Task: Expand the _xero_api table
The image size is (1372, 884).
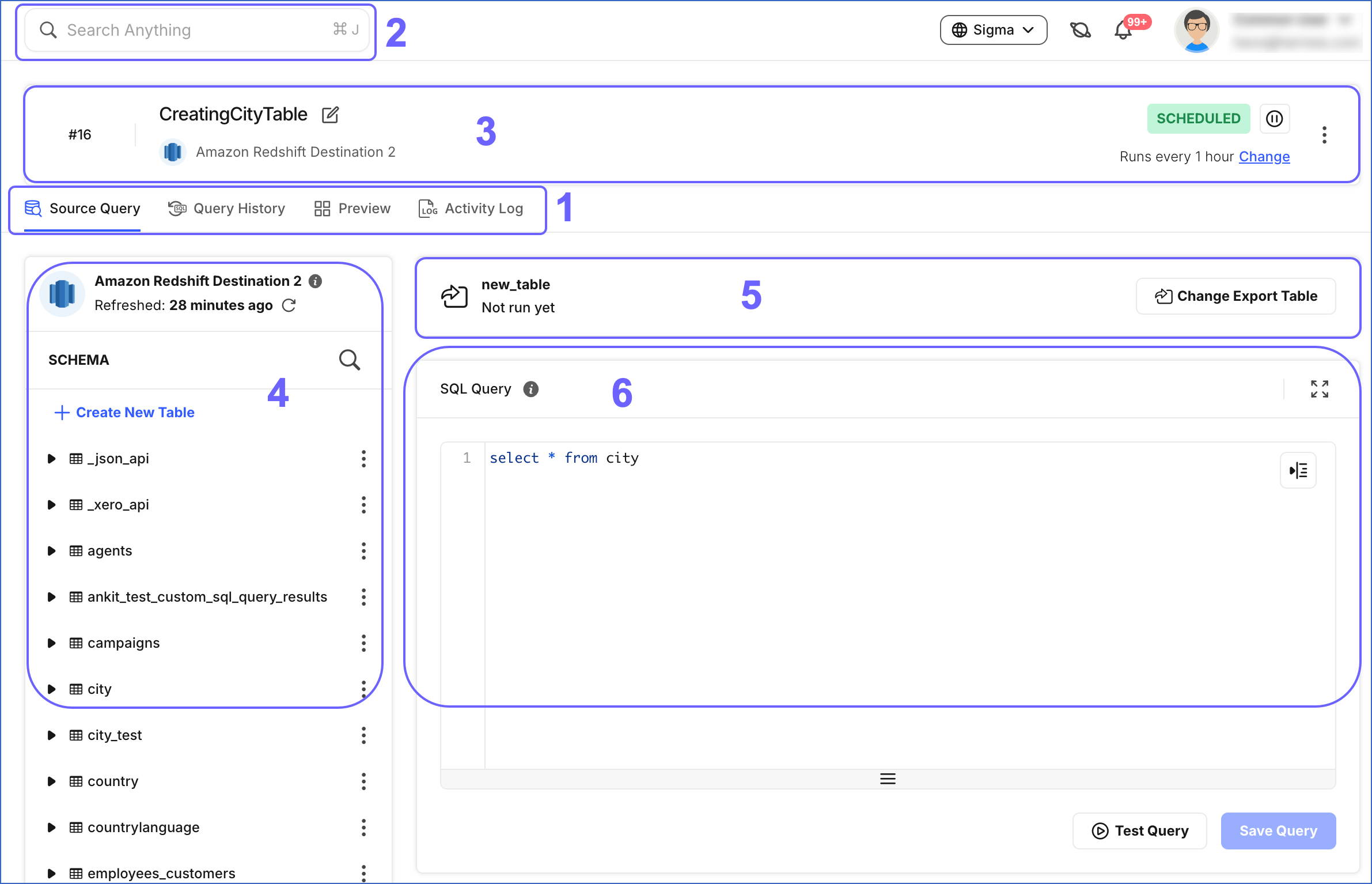Action: [51, 505]
